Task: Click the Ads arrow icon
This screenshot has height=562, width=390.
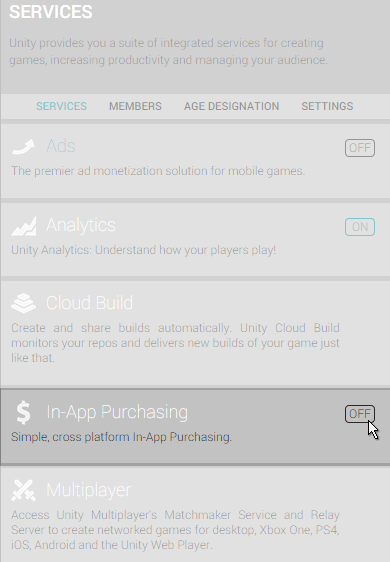Action: (24, 147)
